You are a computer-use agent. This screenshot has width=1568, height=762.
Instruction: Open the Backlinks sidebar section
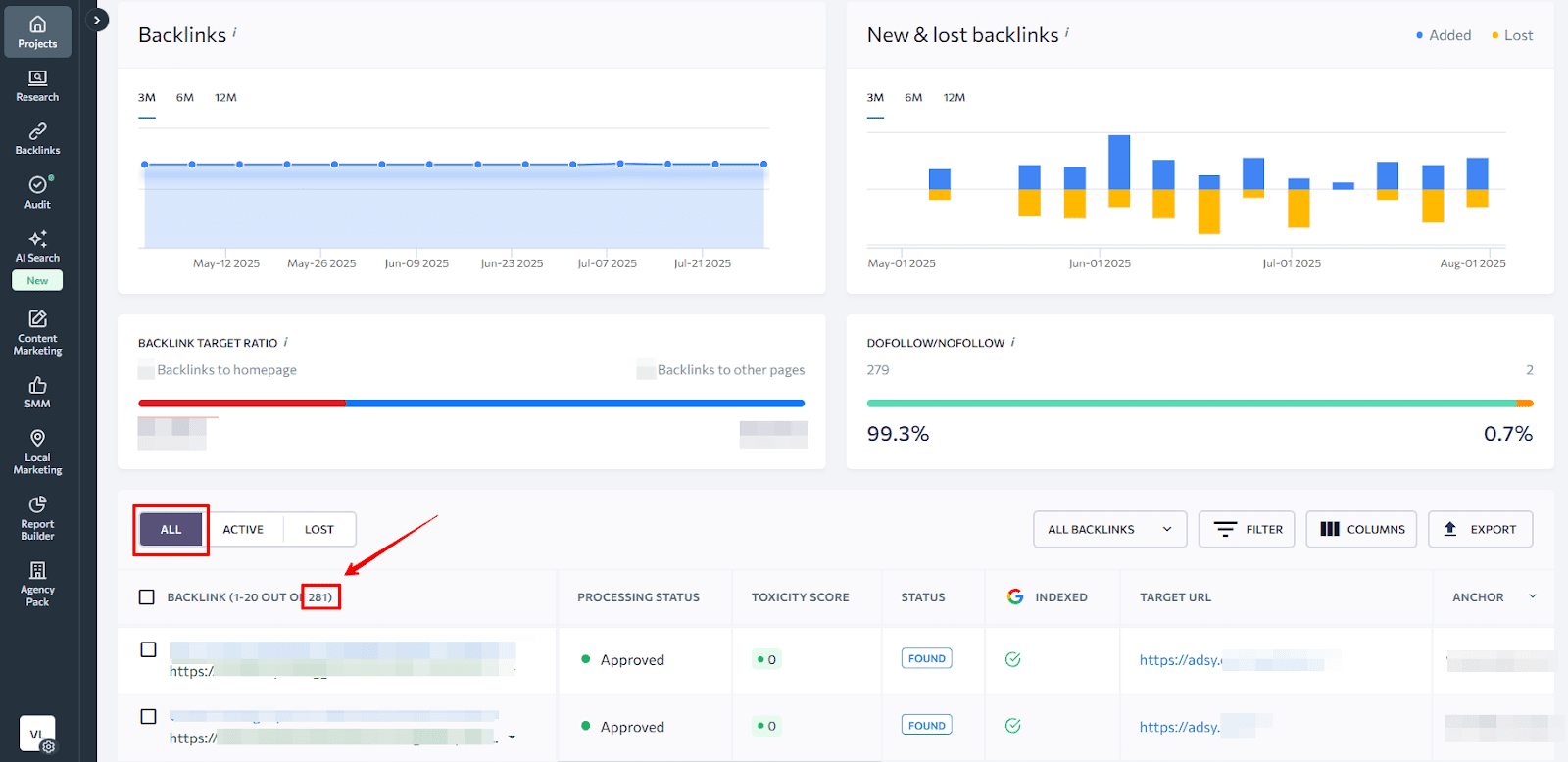point(37,138)
